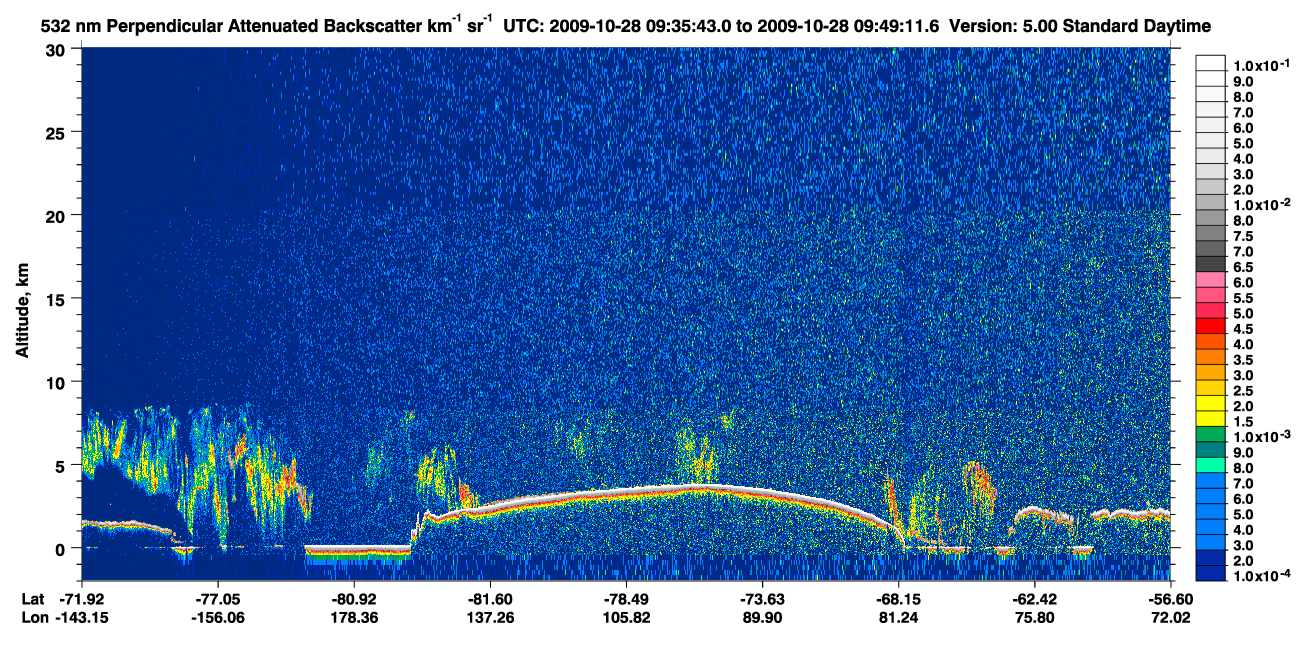Click longitude value 72.02

tap(1169, 618)
